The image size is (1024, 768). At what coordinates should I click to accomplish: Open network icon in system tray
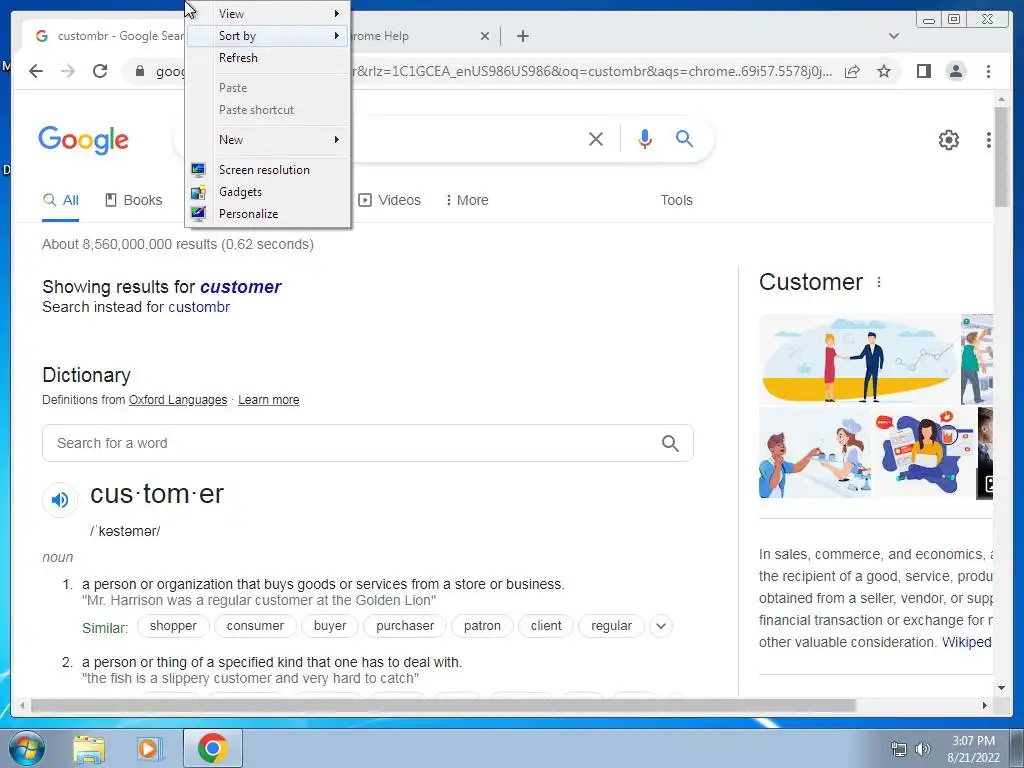pyautogui.click(x=899, y=749)
